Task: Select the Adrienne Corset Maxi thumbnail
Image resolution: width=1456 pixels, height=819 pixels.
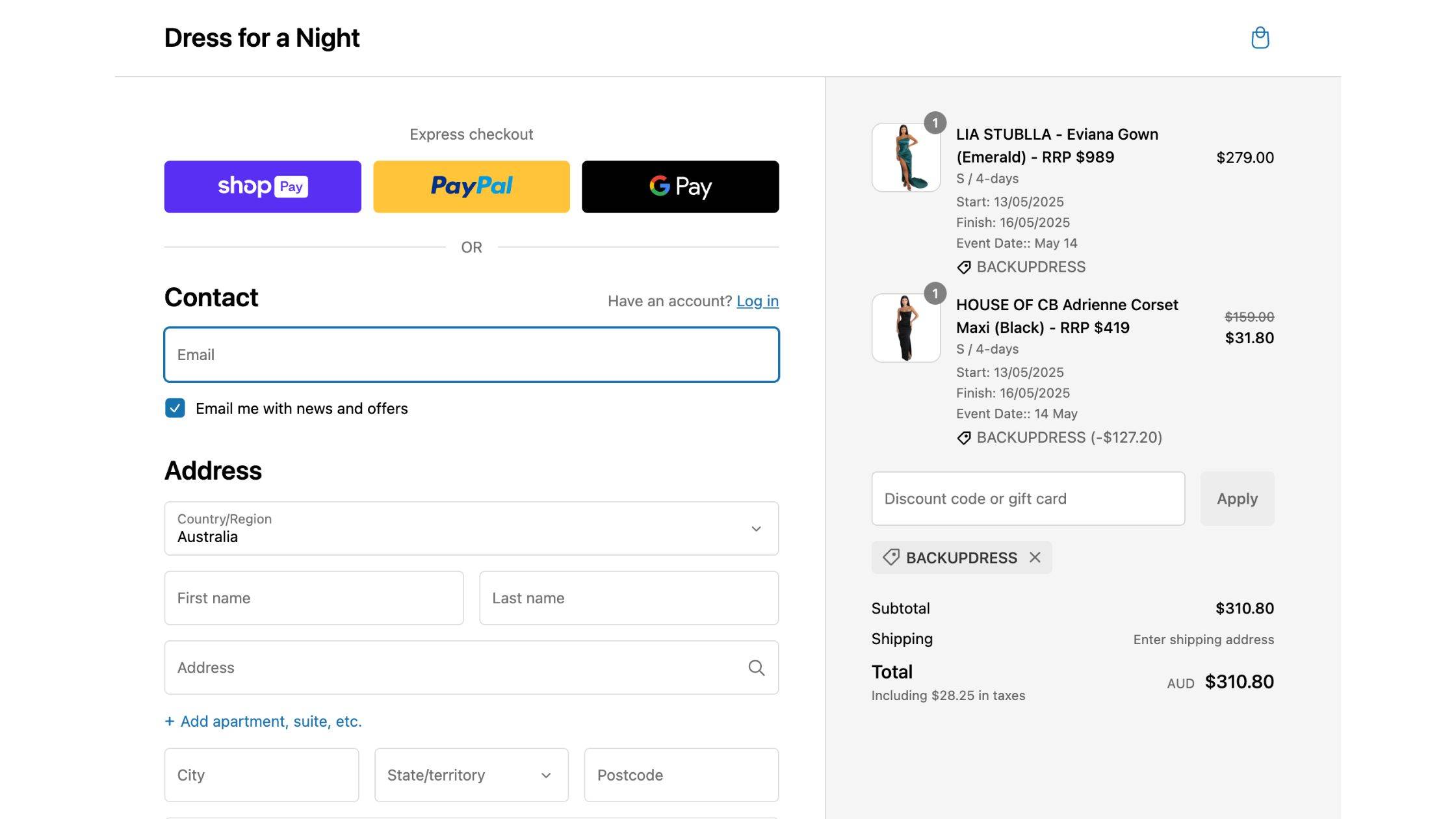Action: tap(905, 328)
